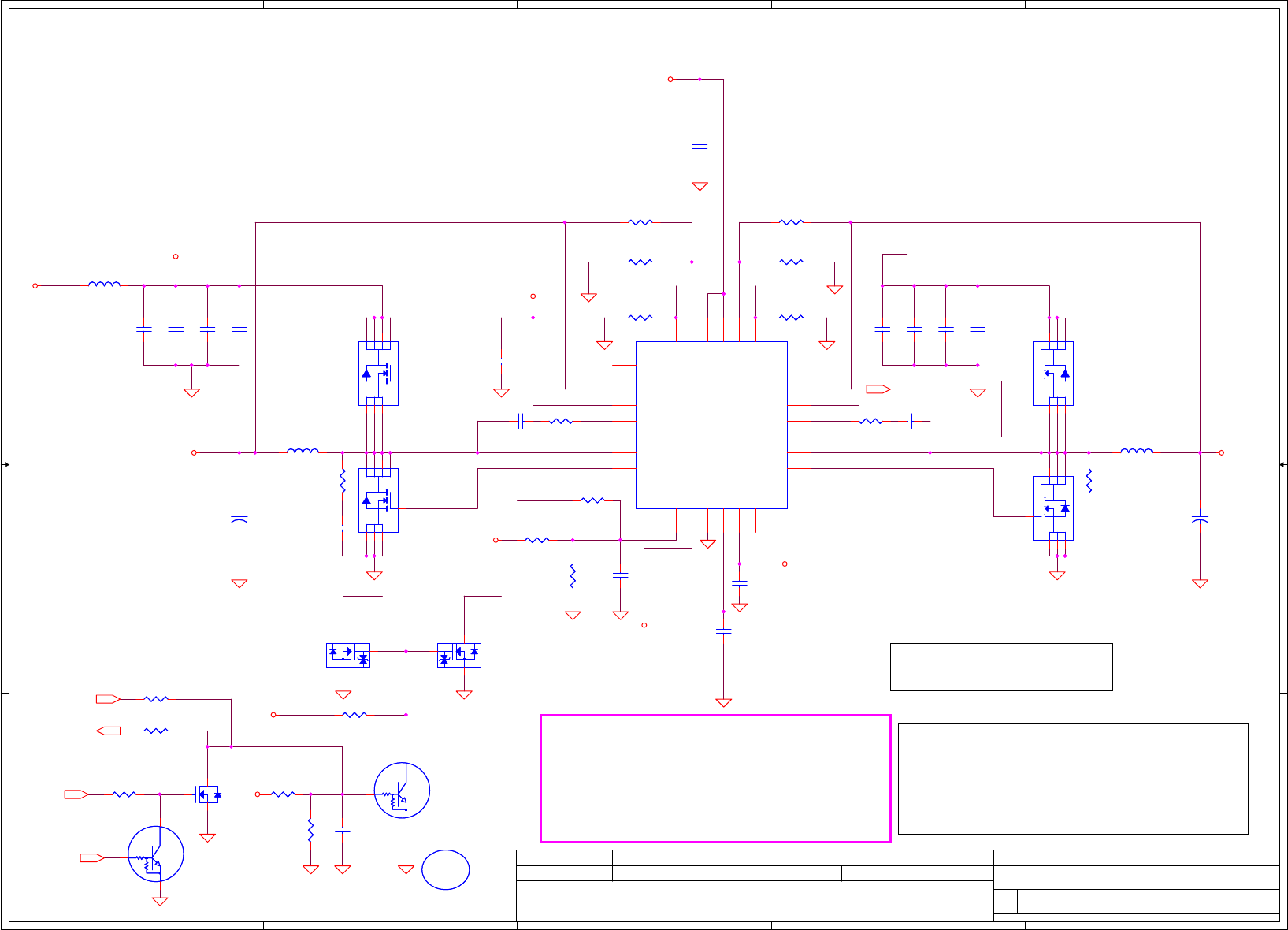
Task: Select the blue ellipse beside the title block
Action: tap(446, 870)
